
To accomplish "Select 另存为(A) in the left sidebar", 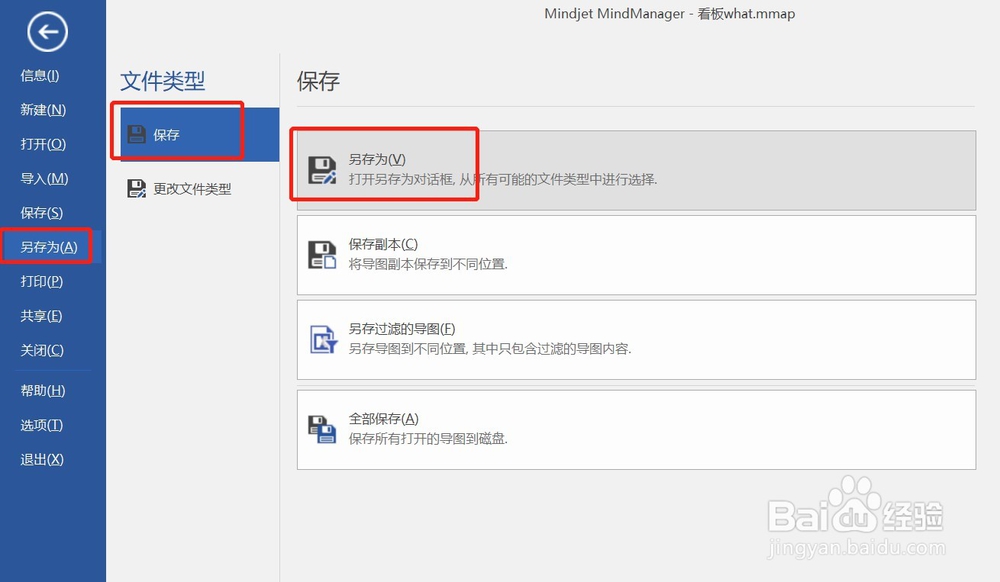I will tap(48, 247).
